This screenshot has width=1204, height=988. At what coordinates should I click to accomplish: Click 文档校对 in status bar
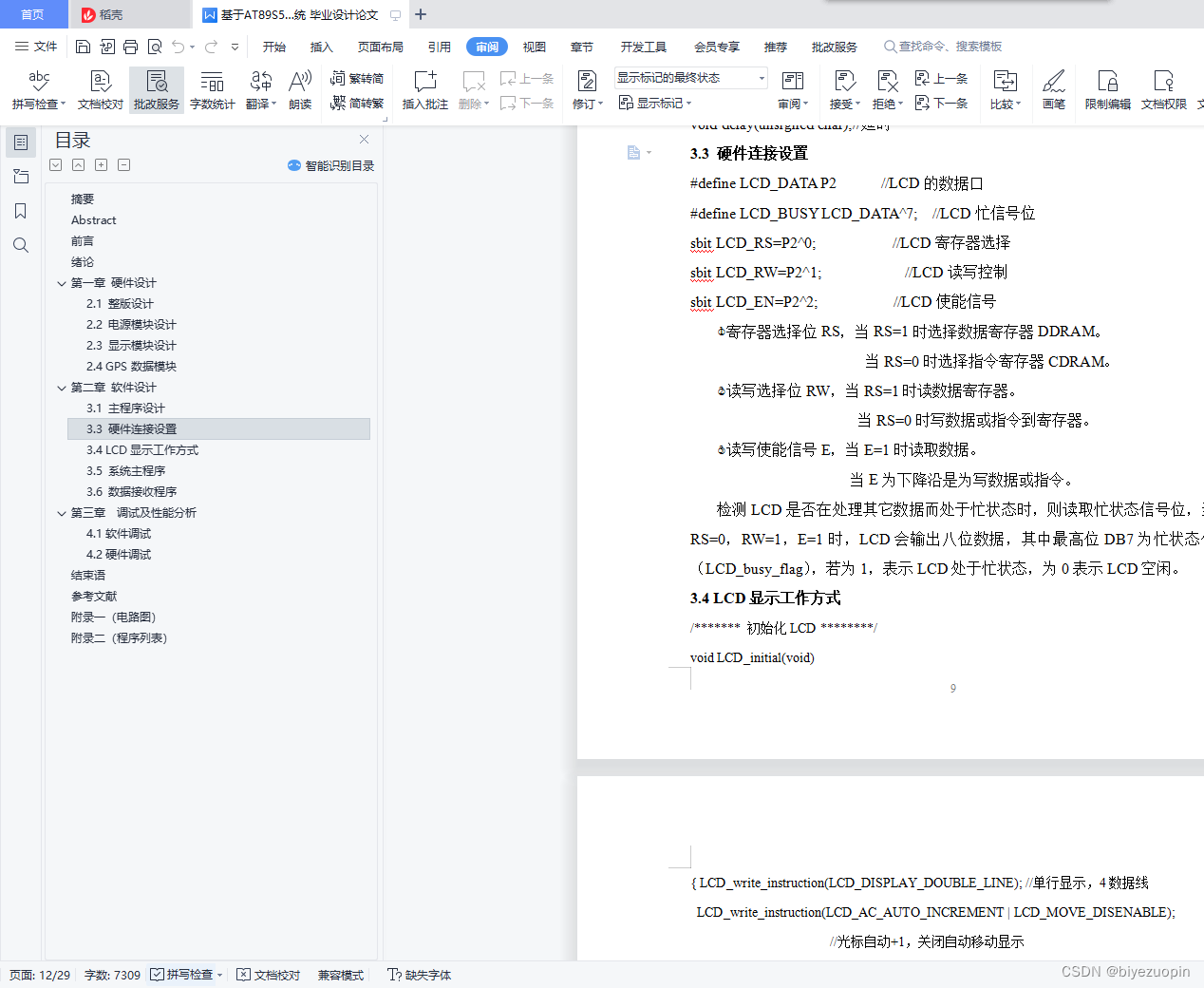(x=268, y=975)
